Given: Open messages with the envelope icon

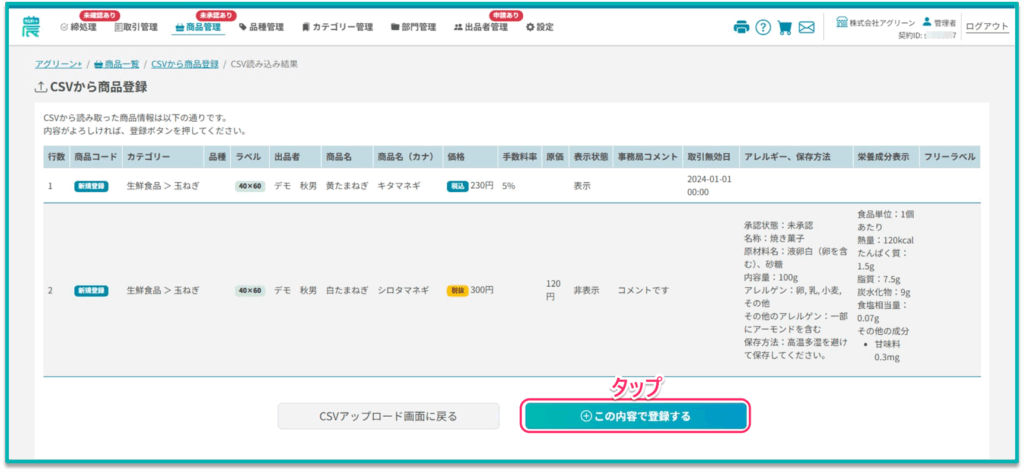Looking at the screenshot, I should pos(807,27).
